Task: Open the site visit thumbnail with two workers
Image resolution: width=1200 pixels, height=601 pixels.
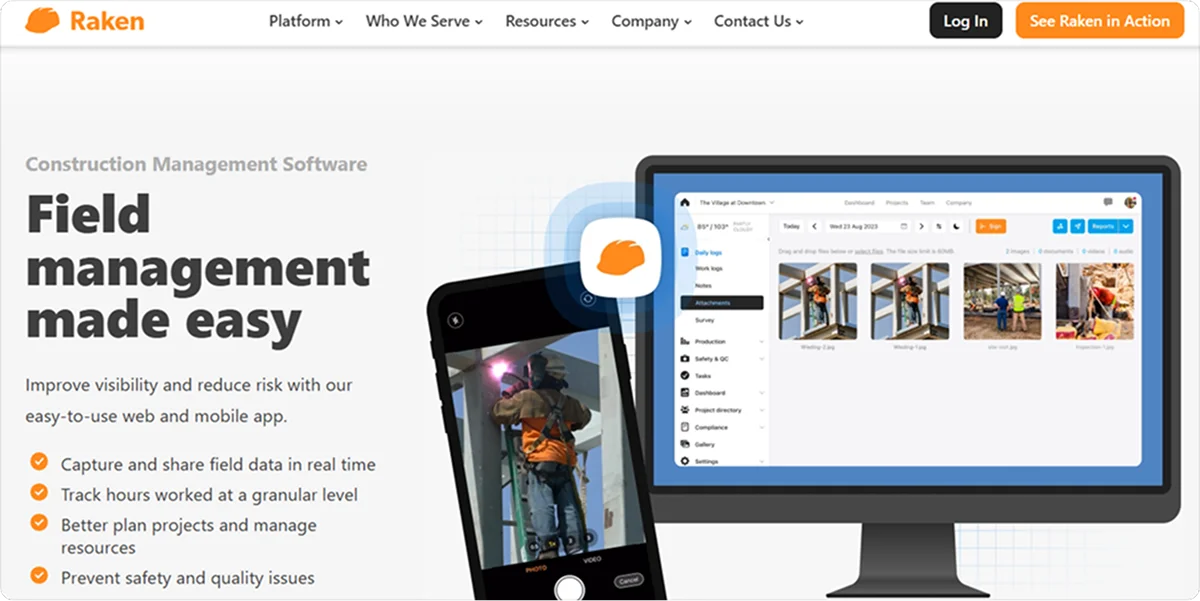Action: coord(1002,301)
